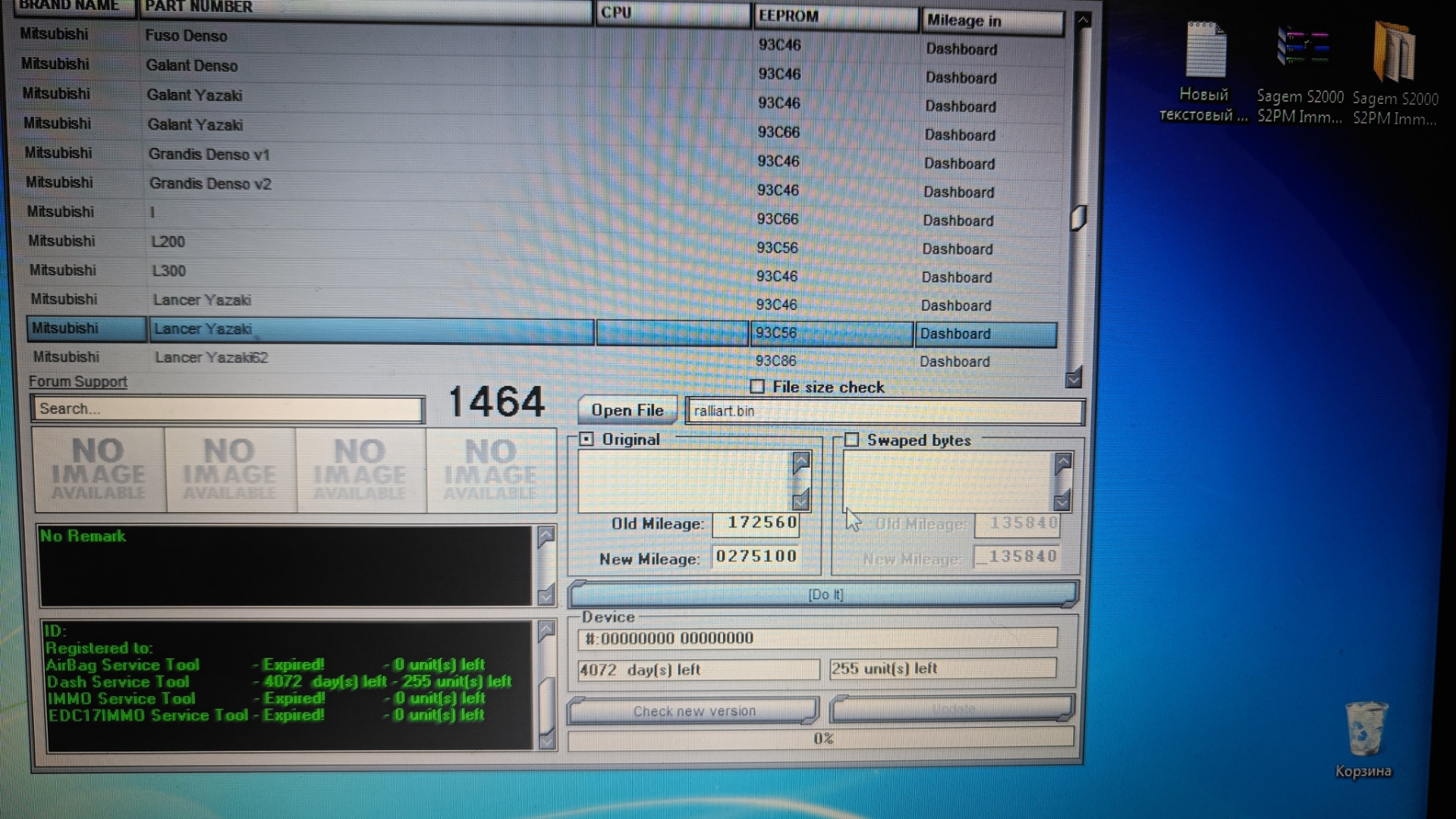Click the Original New Mileage field
The height and width of the screenshot is (819, 1456).
(x=756, y=557)
